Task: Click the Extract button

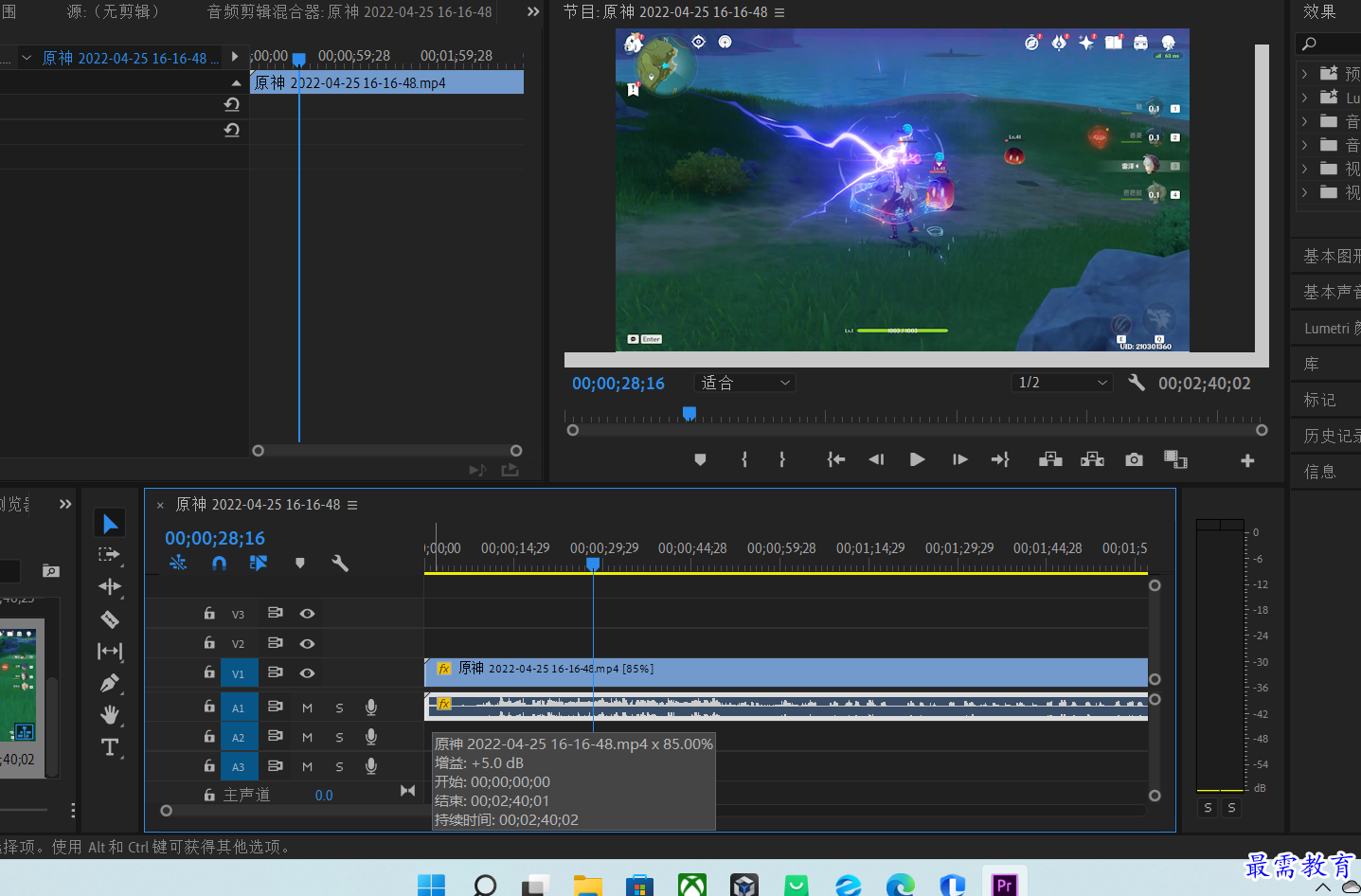Action: 1093,459
